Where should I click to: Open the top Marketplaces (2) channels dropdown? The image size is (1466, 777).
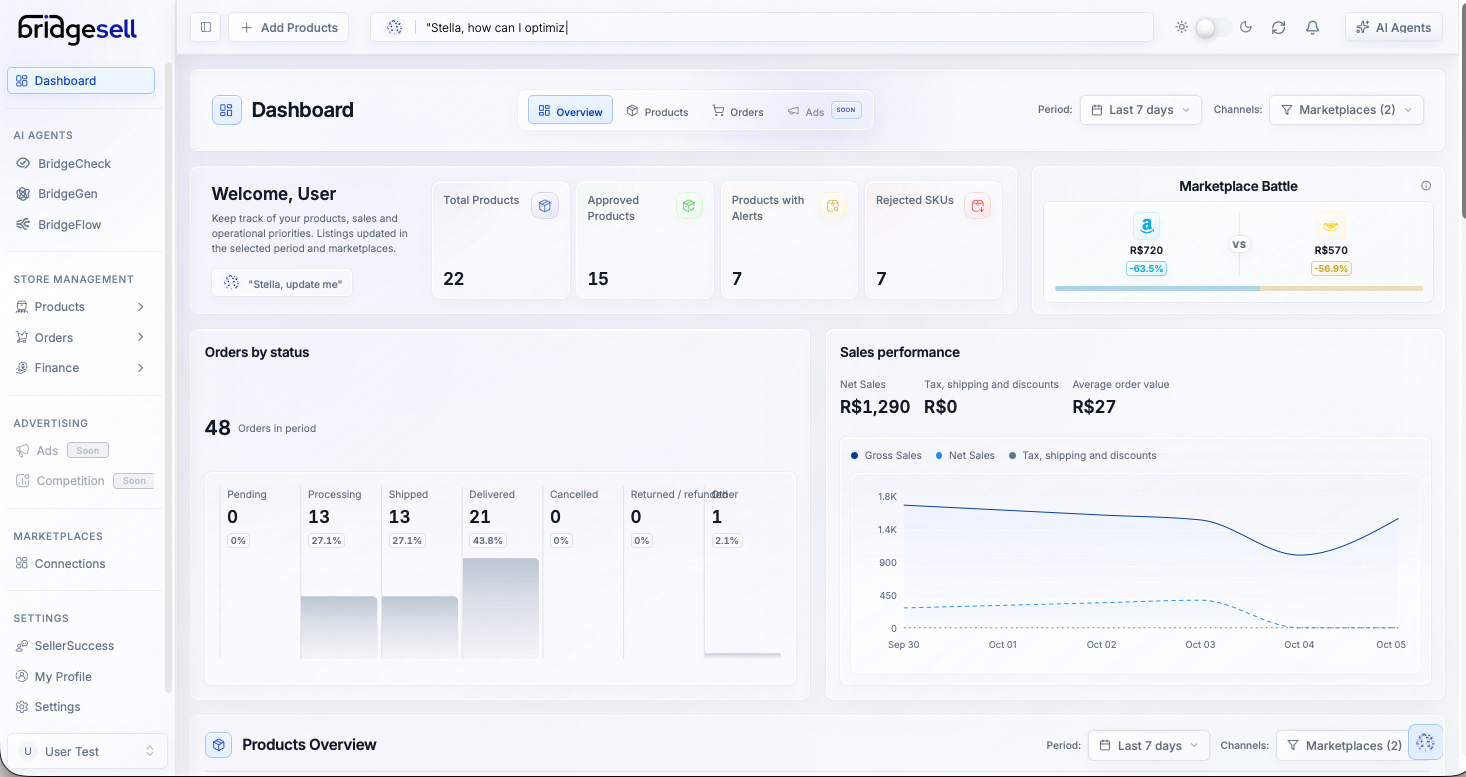[1346, 110]
